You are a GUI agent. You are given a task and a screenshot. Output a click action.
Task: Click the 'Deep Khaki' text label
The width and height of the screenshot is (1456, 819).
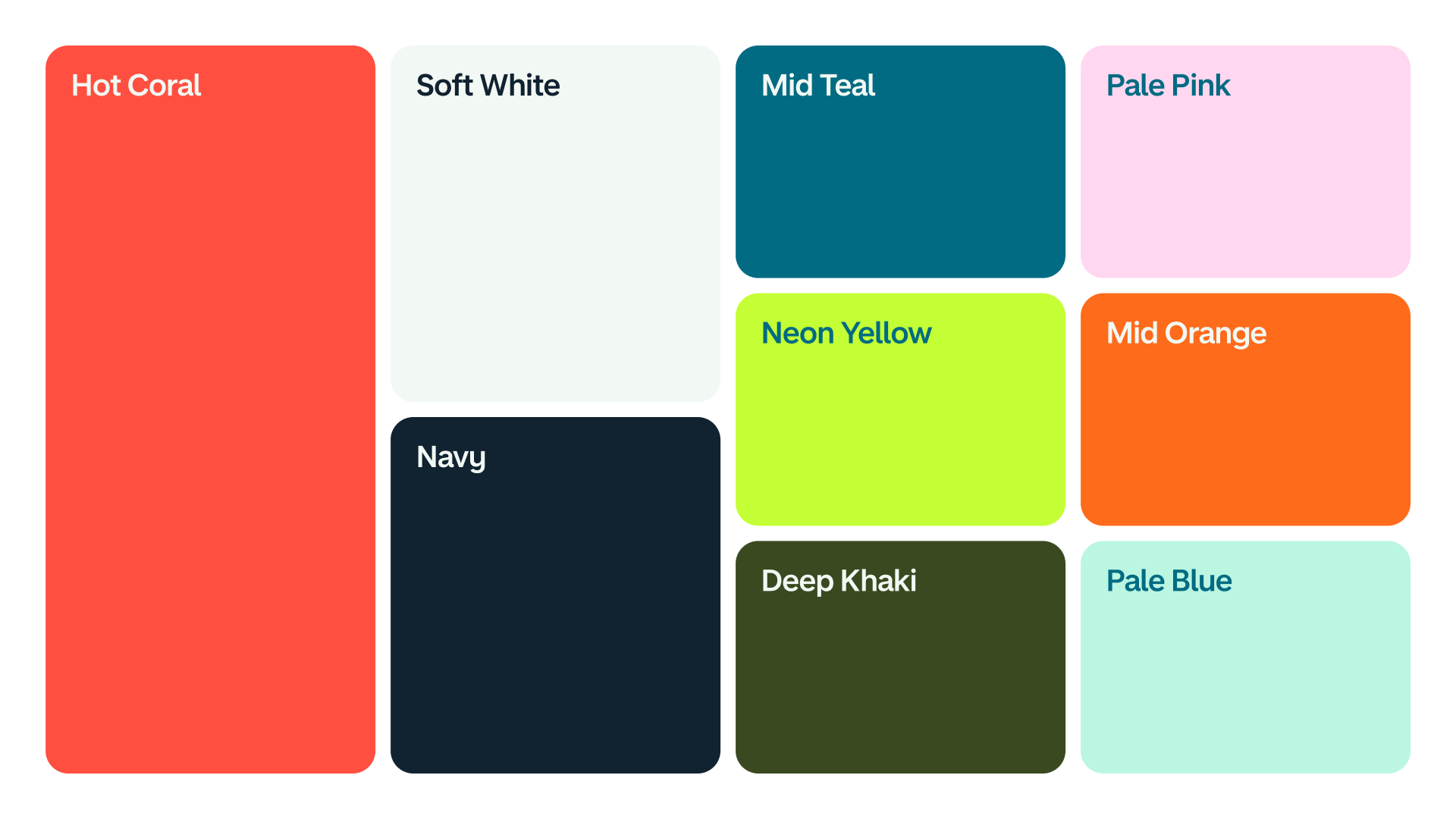[x=839, y=582]
